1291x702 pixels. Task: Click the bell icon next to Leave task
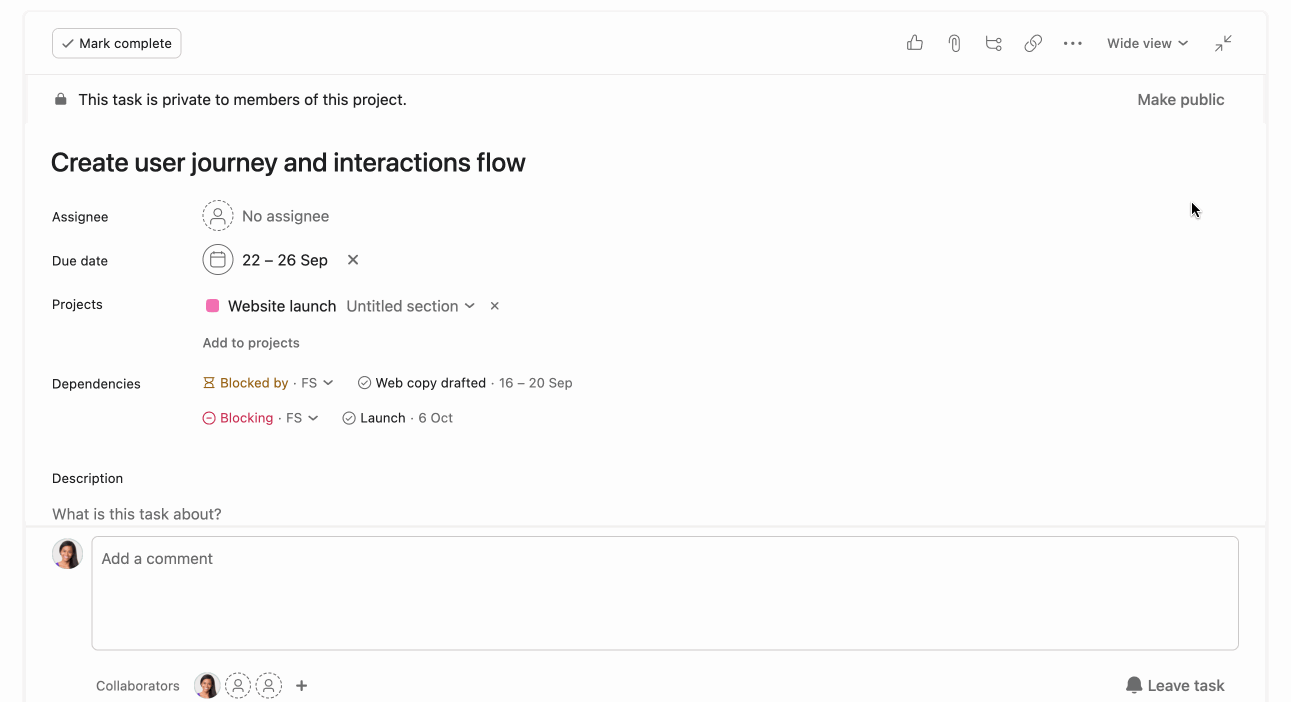pos(1134,685)
